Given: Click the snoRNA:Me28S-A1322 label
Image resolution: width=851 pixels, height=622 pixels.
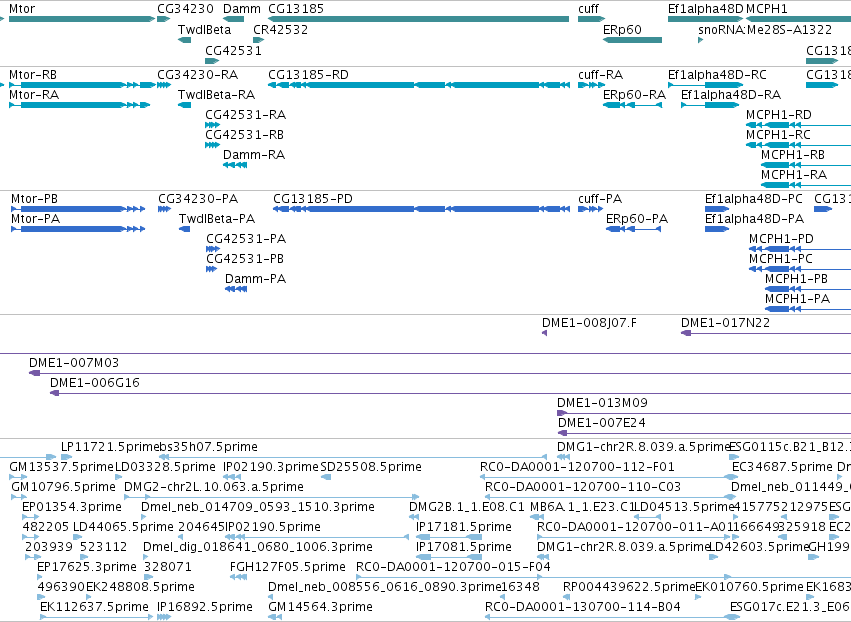Looking at the screenshot, I should (765, 30).
